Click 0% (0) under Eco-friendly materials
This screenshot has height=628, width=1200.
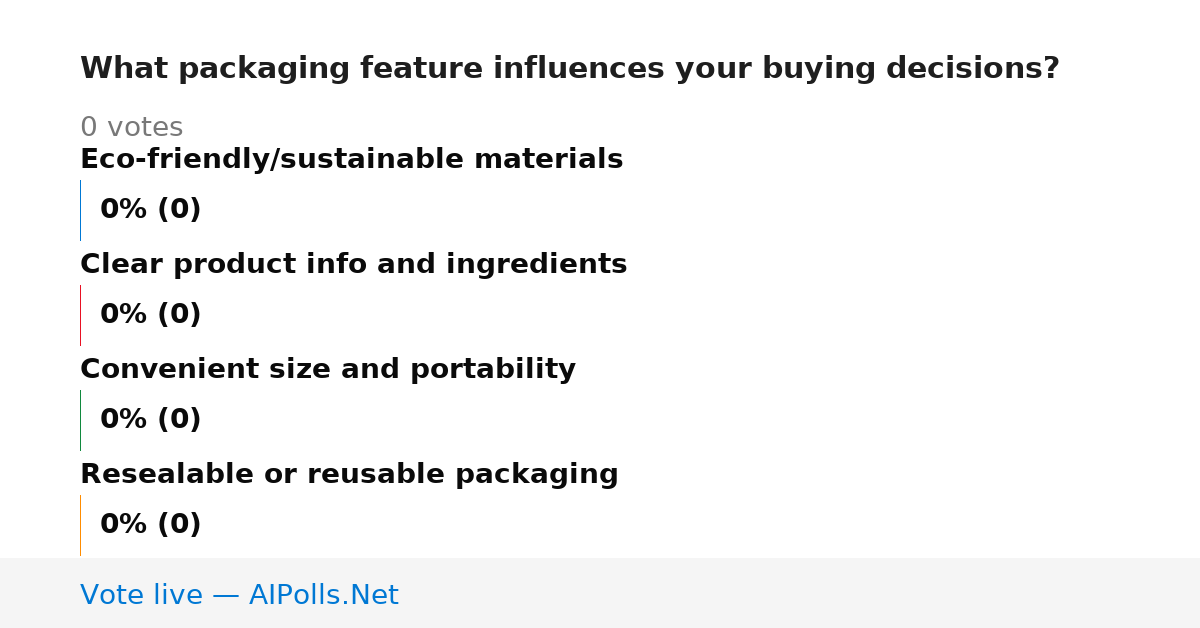[150, 210]
